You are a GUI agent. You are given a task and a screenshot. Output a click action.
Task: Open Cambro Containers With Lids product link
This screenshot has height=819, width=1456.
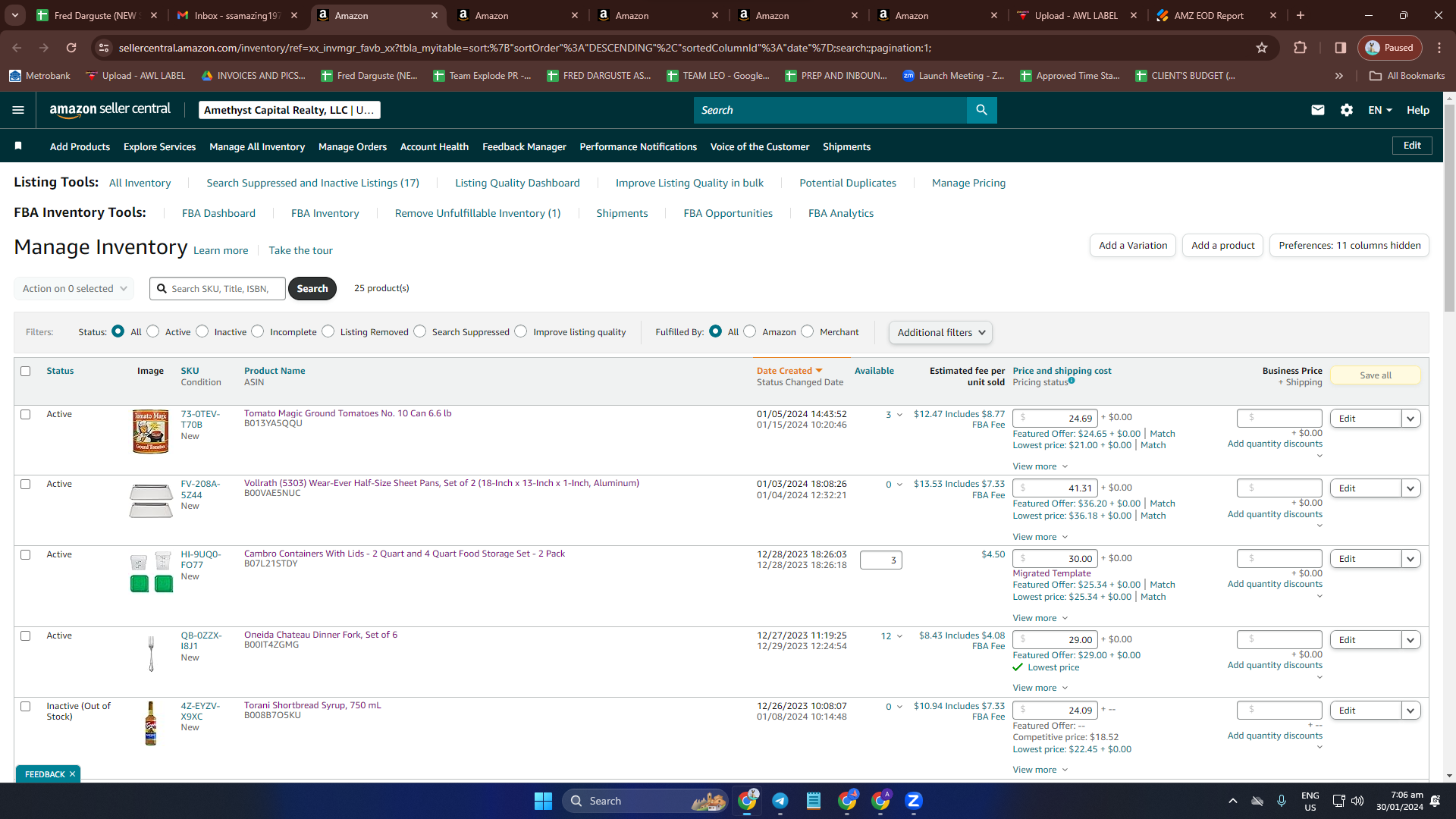pyautogui.click(x=404, y=554)
